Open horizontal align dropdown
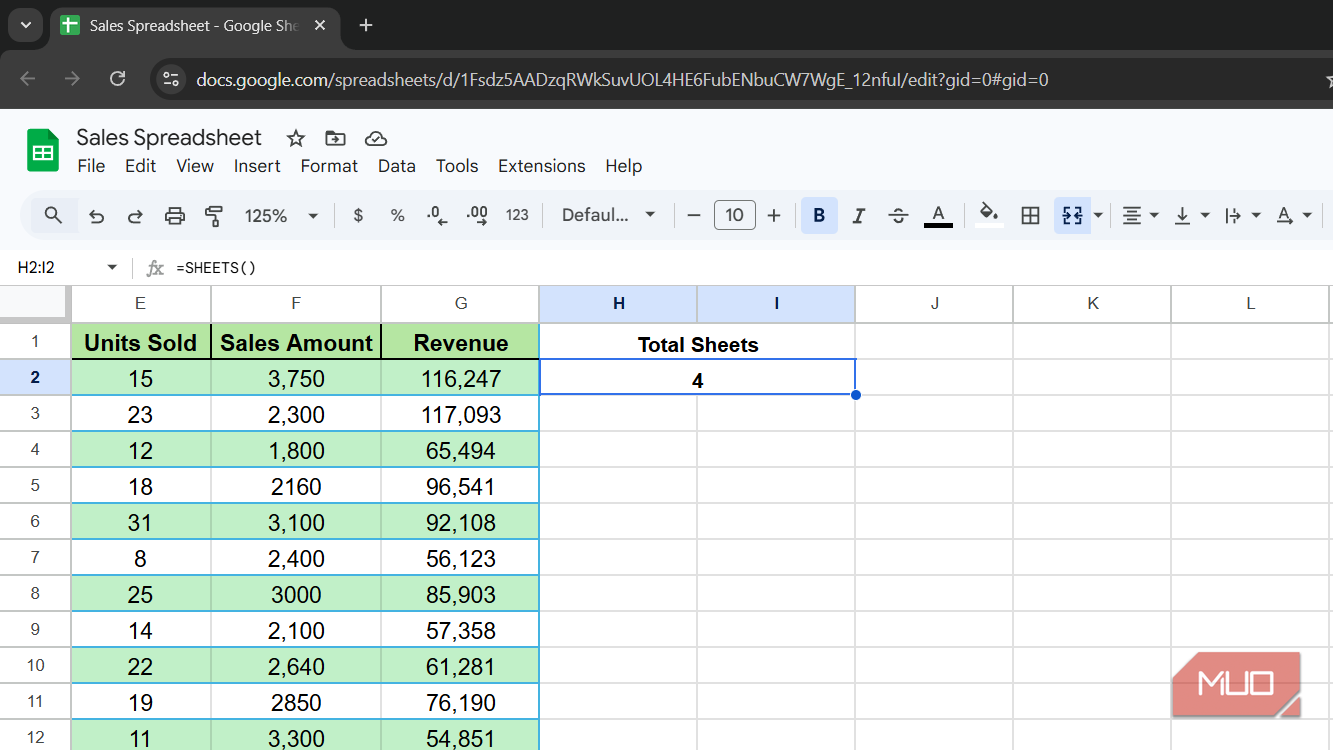The height and width of the screenshot is (750, 1333). coord(1140,215)
